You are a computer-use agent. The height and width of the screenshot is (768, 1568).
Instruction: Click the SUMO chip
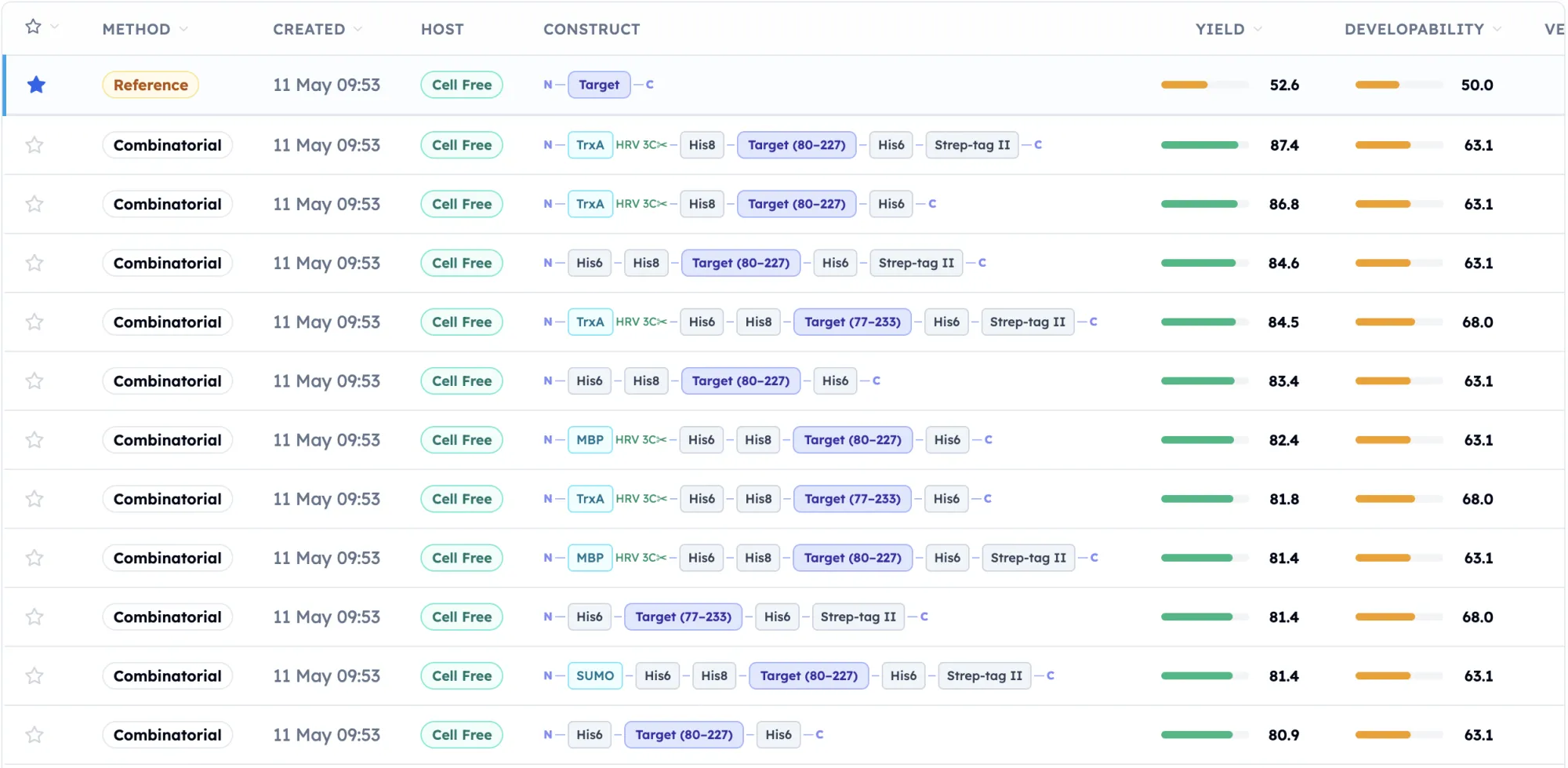point(595,675)
